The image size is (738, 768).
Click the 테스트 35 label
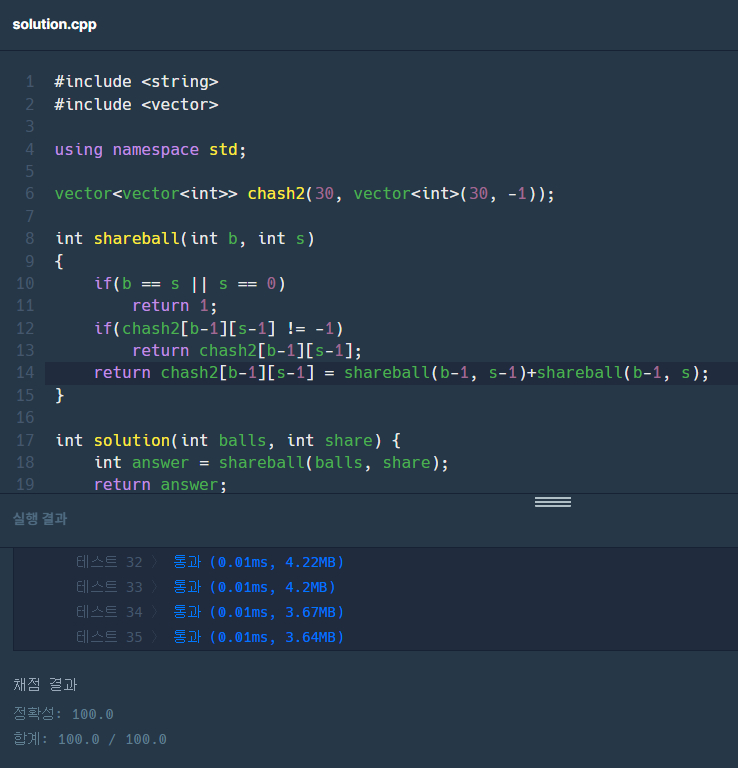tap(109, 637)
